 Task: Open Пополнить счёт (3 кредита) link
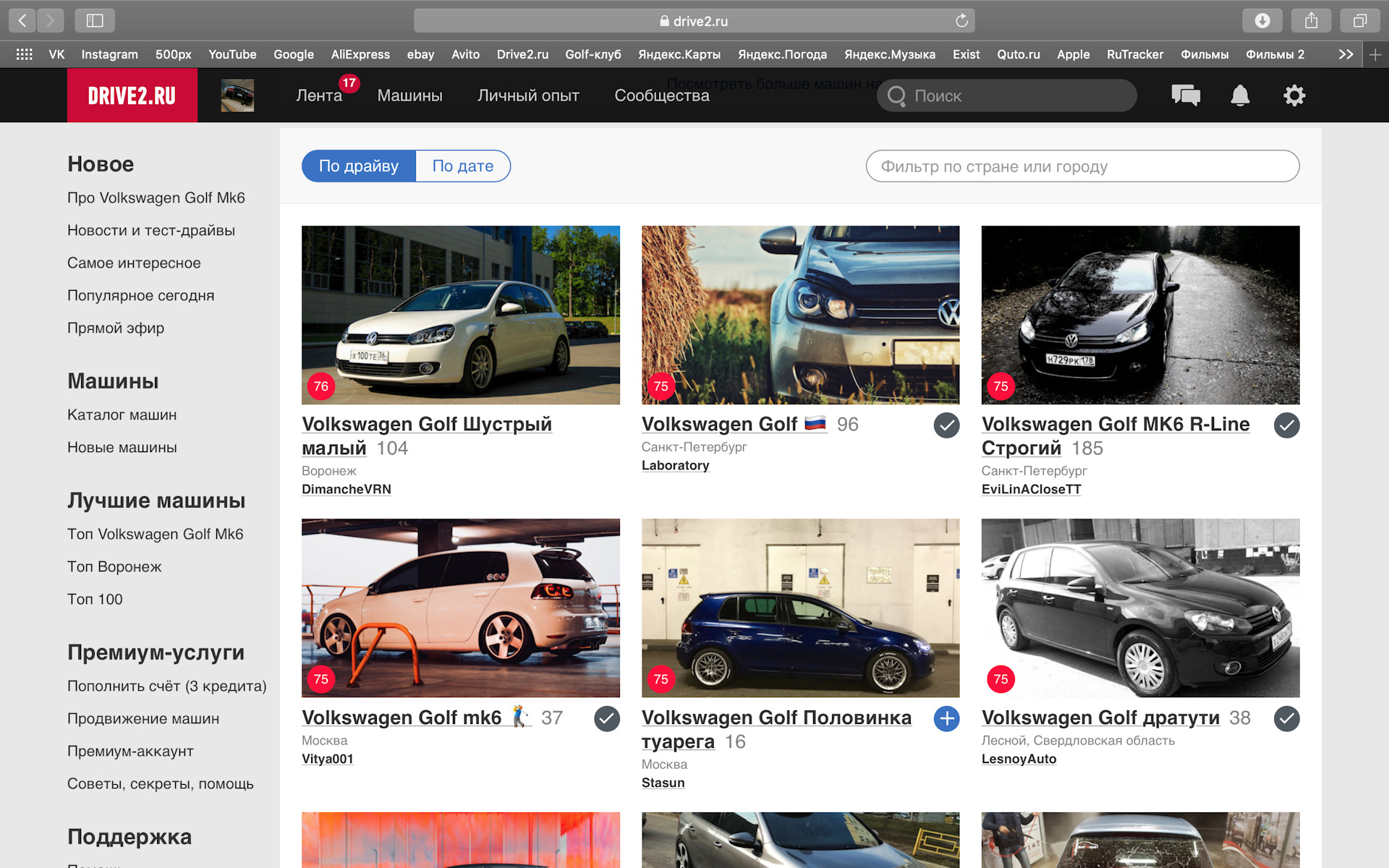coord(166,686)
